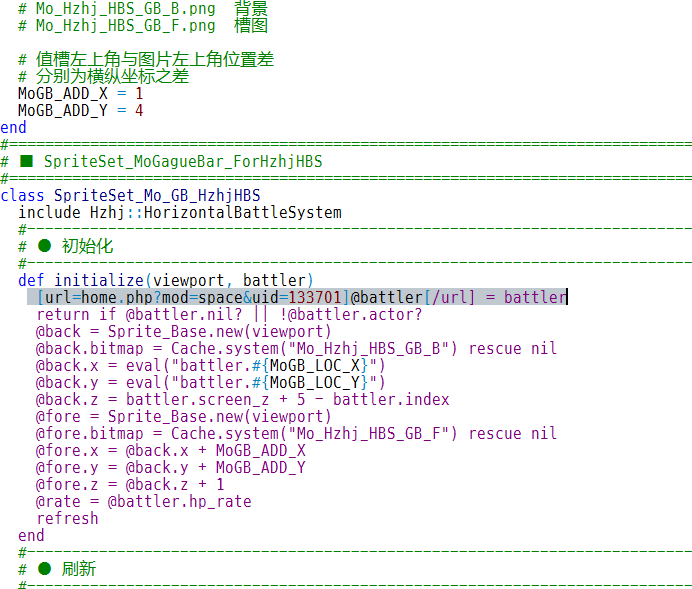Click the line @fore.y = @back.y + MoGB_ADD_Y
The height and width of the screenshot is (589, 692).
171,467
